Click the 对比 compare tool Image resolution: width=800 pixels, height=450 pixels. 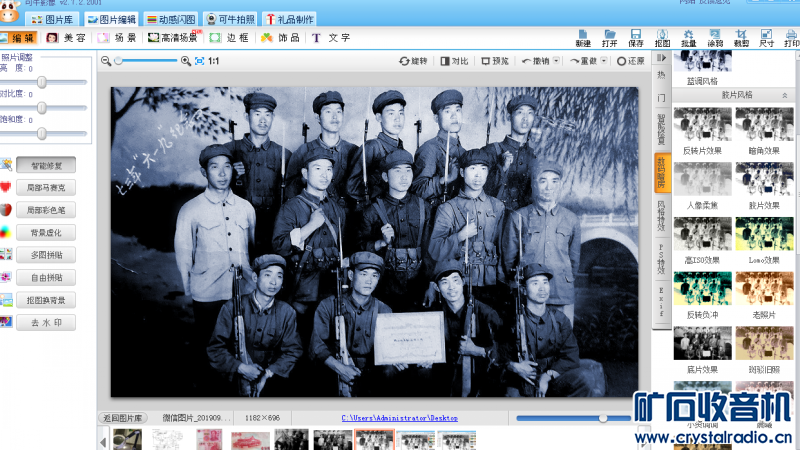(455, 61)
